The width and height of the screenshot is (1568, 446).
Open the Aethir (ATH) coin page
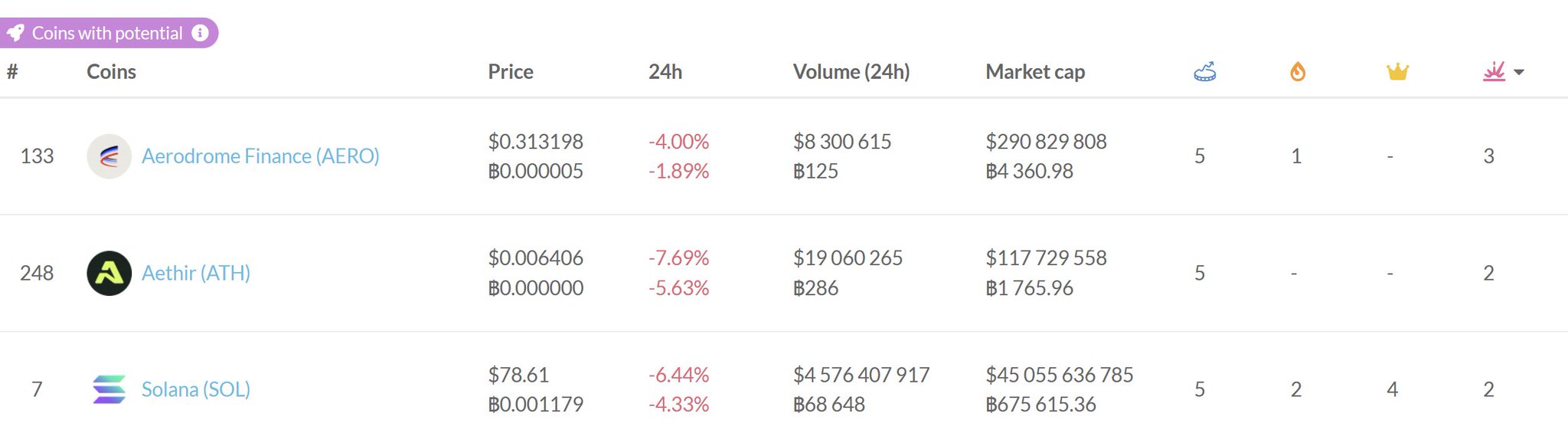pyautogui.click(x=196, y=274)
